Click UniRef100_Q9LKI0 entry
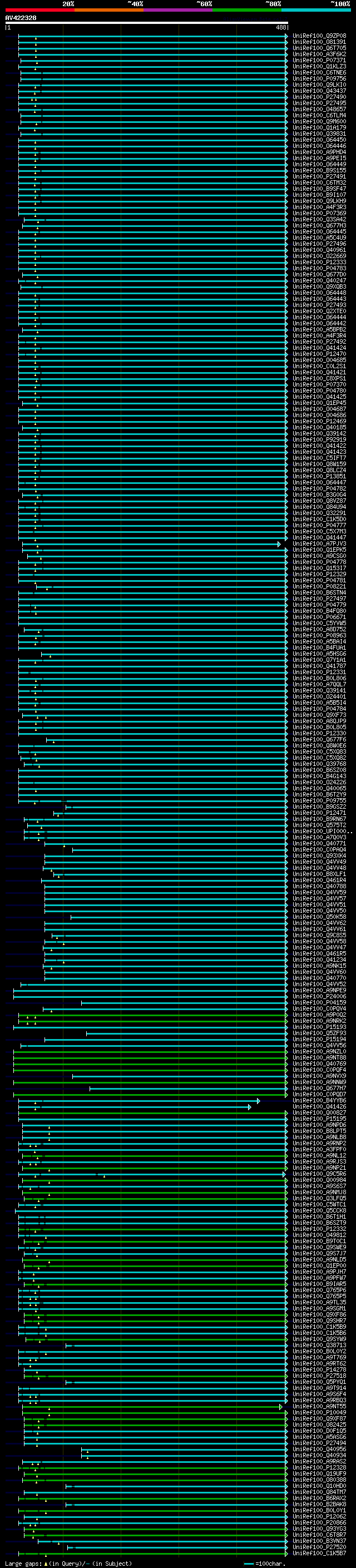 [319, 85]
